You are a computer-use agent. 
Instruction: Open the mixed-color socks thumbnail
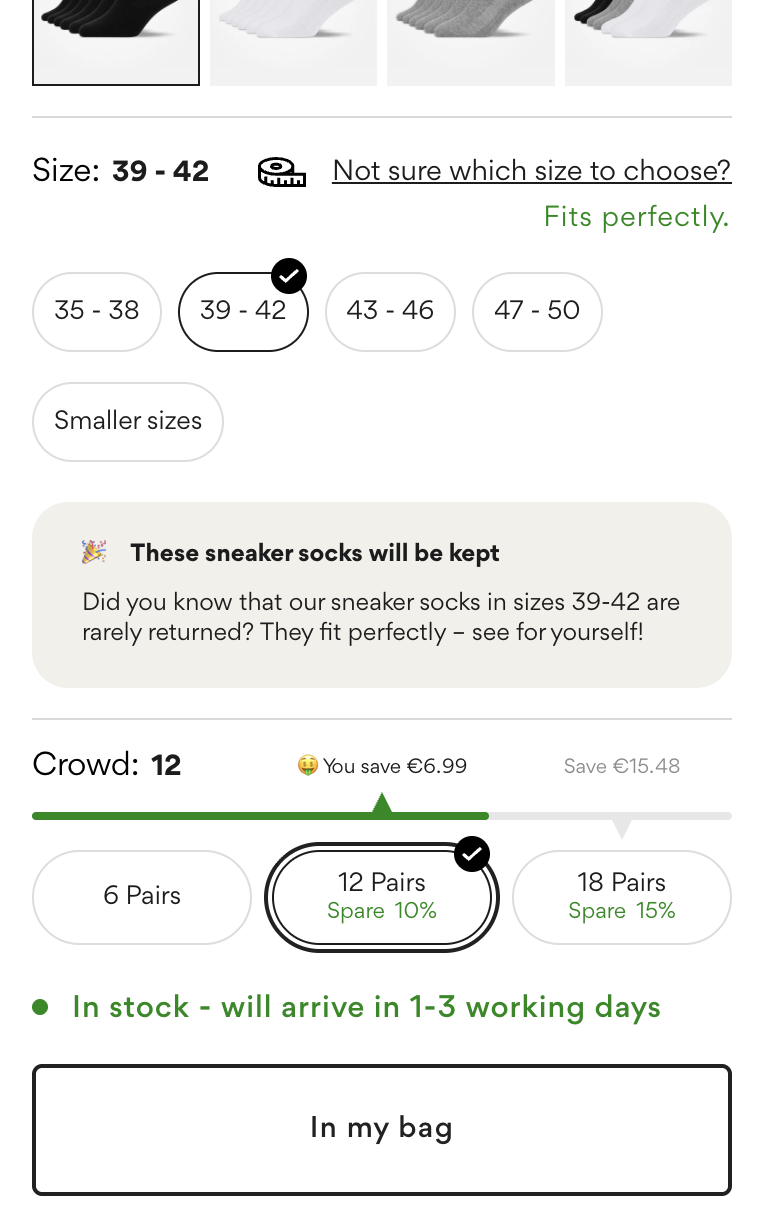tap(648, 40)
